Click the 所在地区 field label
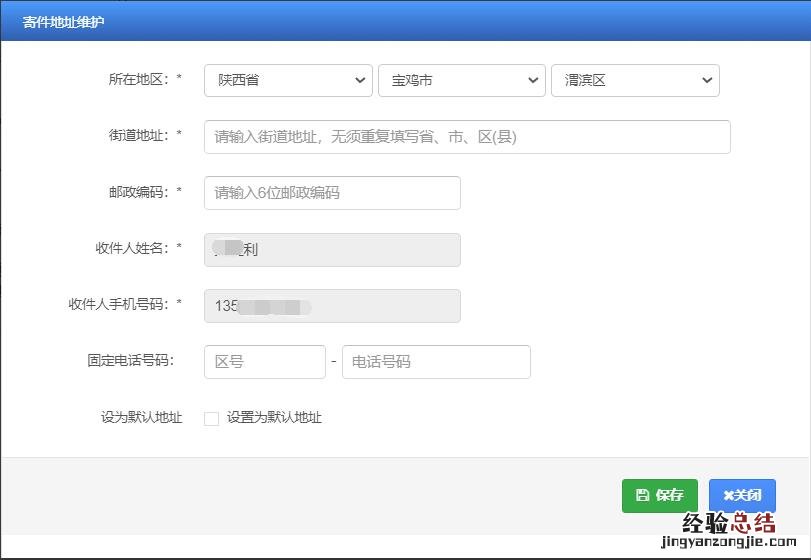Image resolution: width=811 pixels, height=560 pixels. [139, 80]
